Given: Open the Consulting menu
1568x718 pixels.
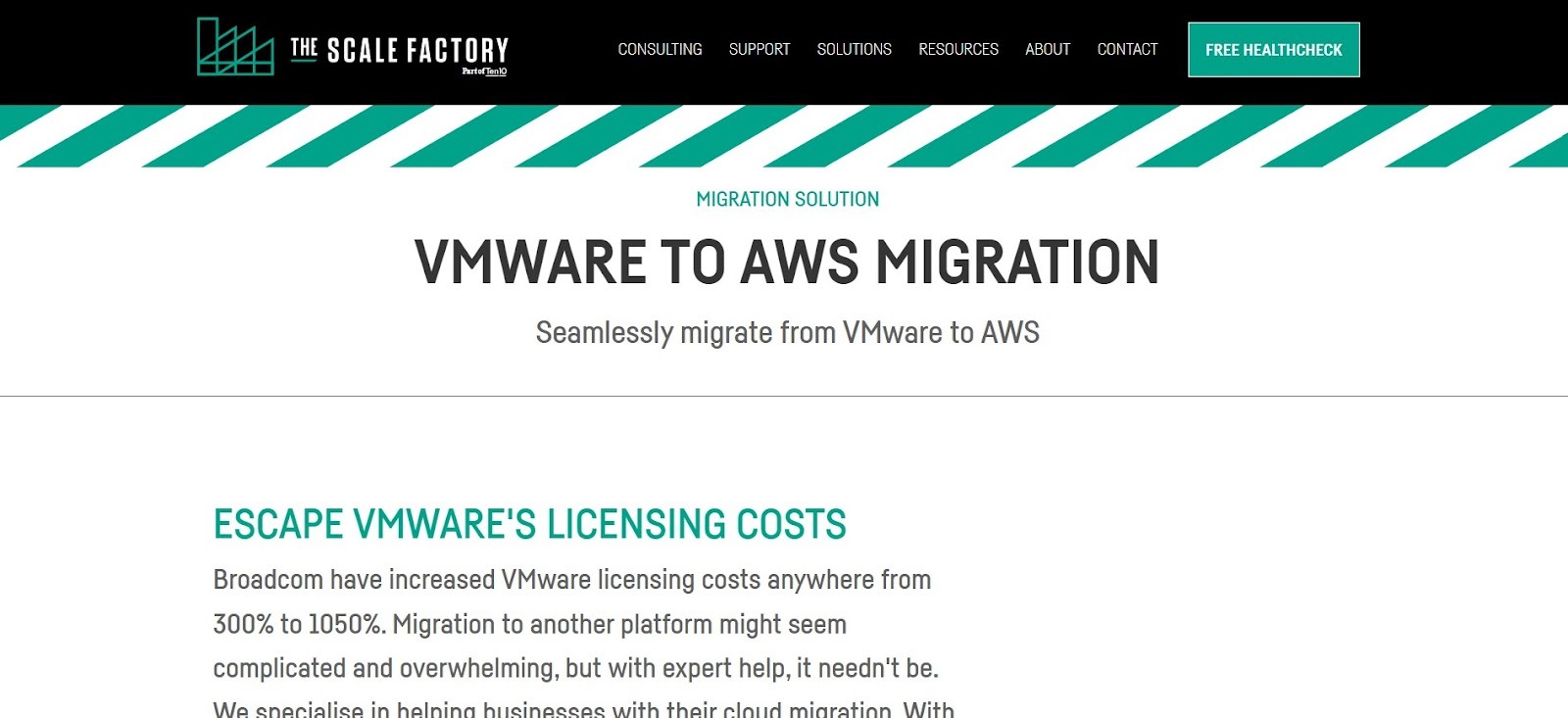Looking at the screenshot, I should 660,49.
